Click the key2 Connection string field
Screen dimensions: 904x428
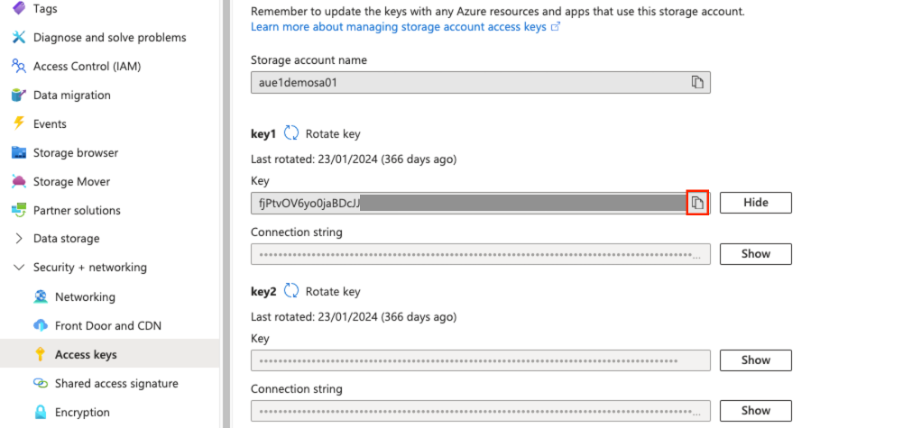click(x=480, y=411)
